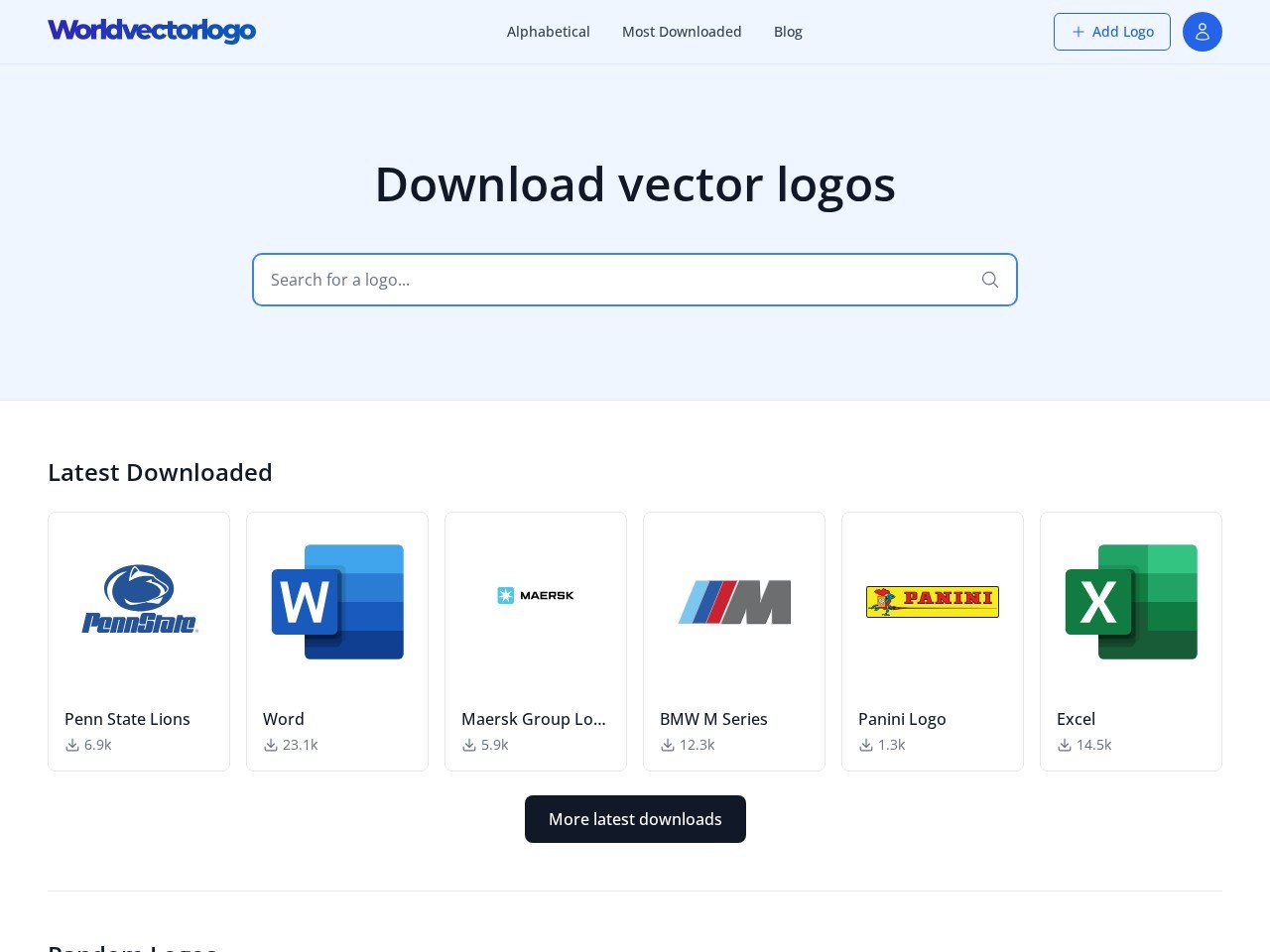The image size is (1270, 952).
Task: Open the Blog link
Action: (x=788, y=32)
